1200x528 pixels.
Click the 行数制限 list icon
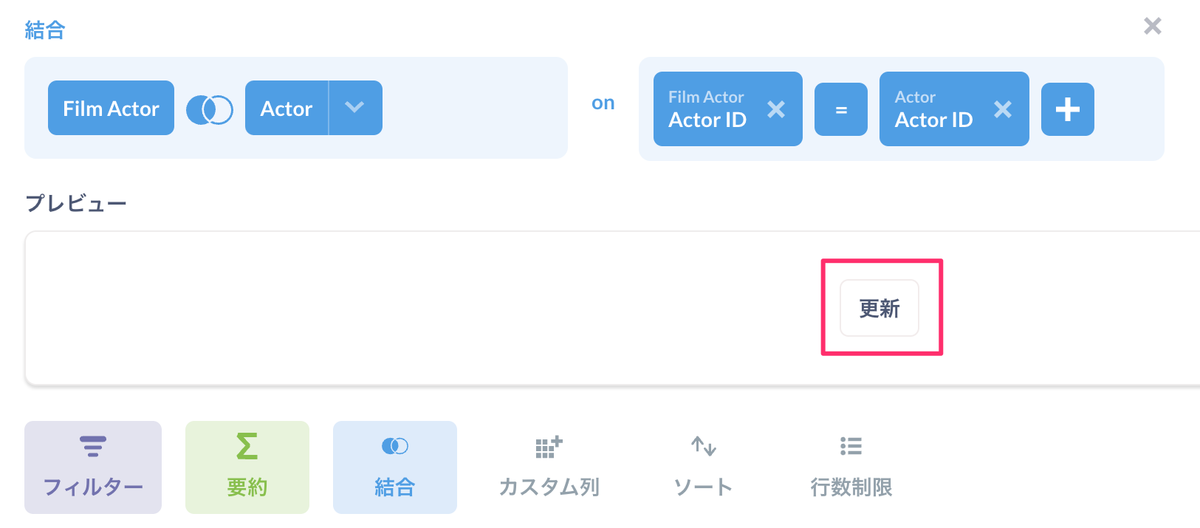pyautogui.click(x=851, y=446)
